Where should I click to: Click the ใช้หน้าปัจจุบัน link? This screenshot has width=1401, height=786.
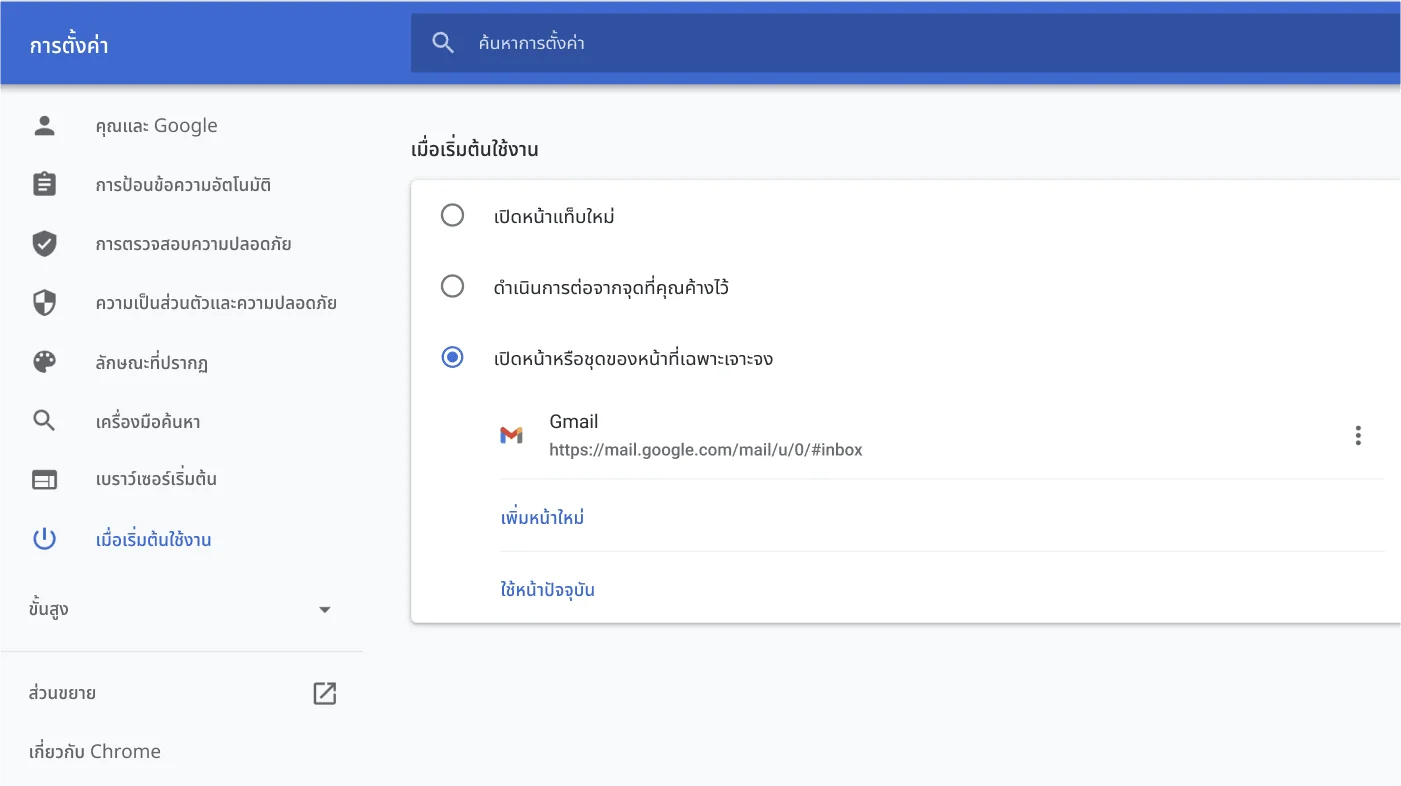tap(545, 589)
